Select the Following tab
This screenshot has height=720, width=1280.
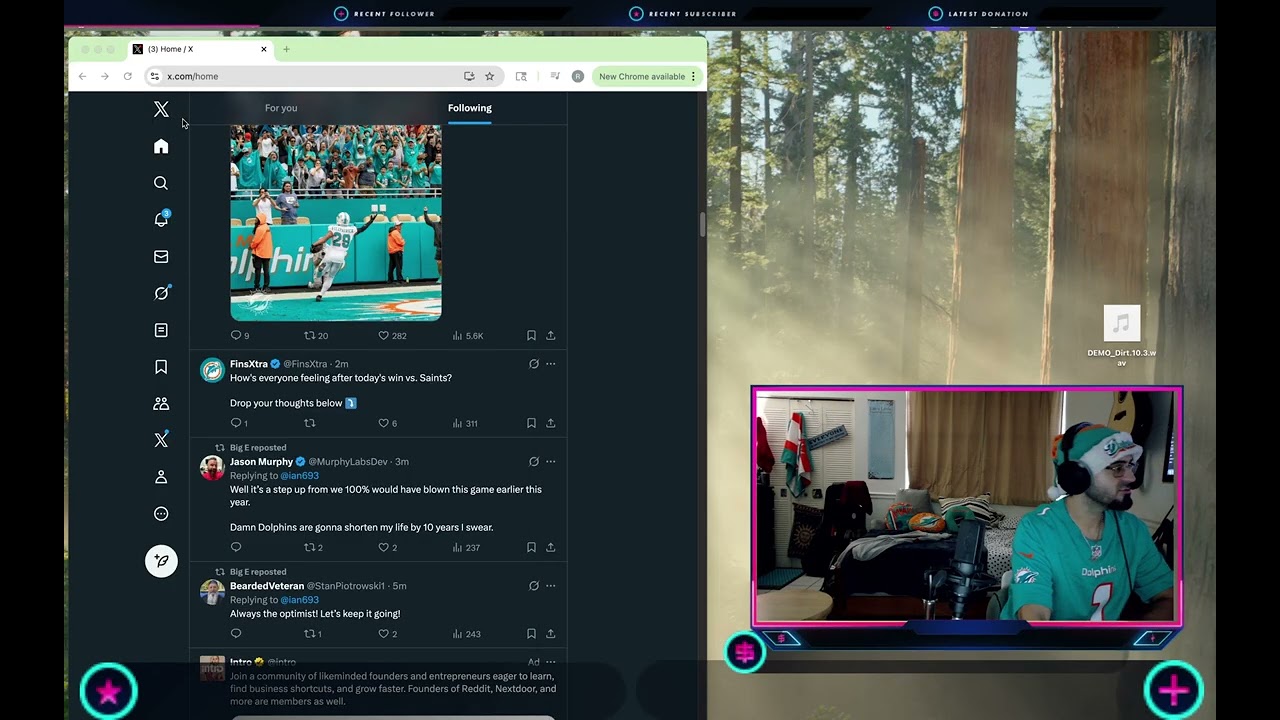point(470,108)
